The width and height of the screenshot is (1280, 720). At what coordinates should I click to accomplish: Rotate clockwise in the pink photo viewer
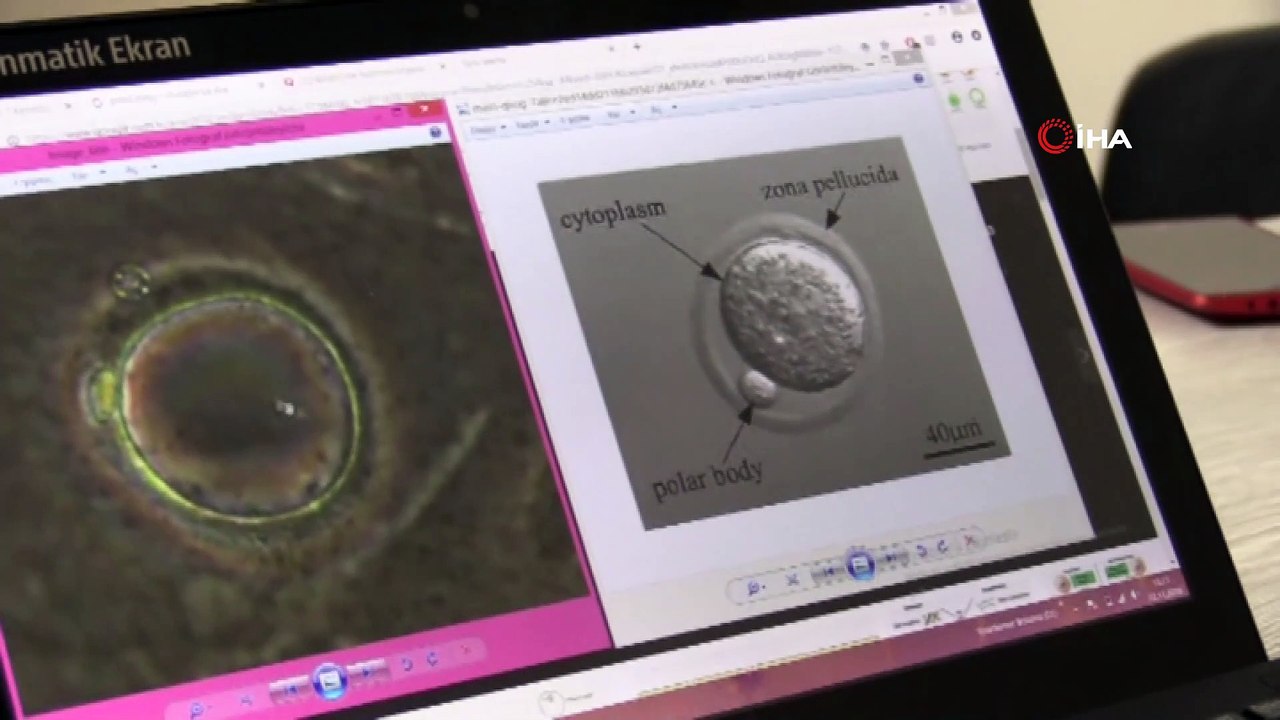[x=433, y=659]
